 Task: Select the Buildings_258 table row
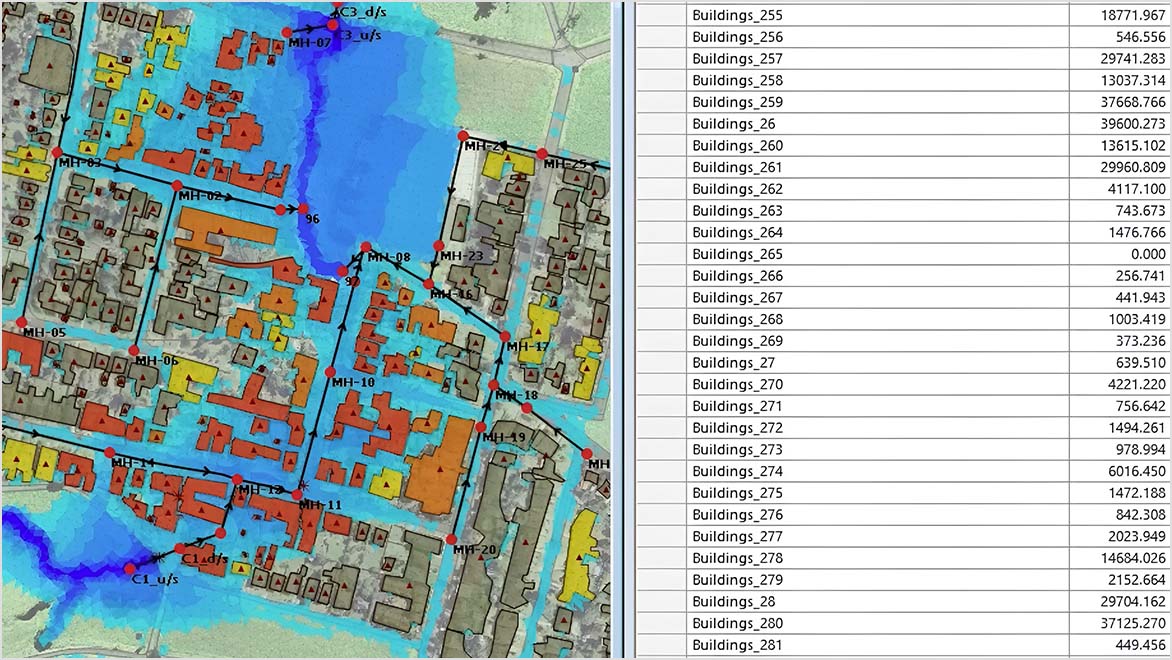coord(904,80)
